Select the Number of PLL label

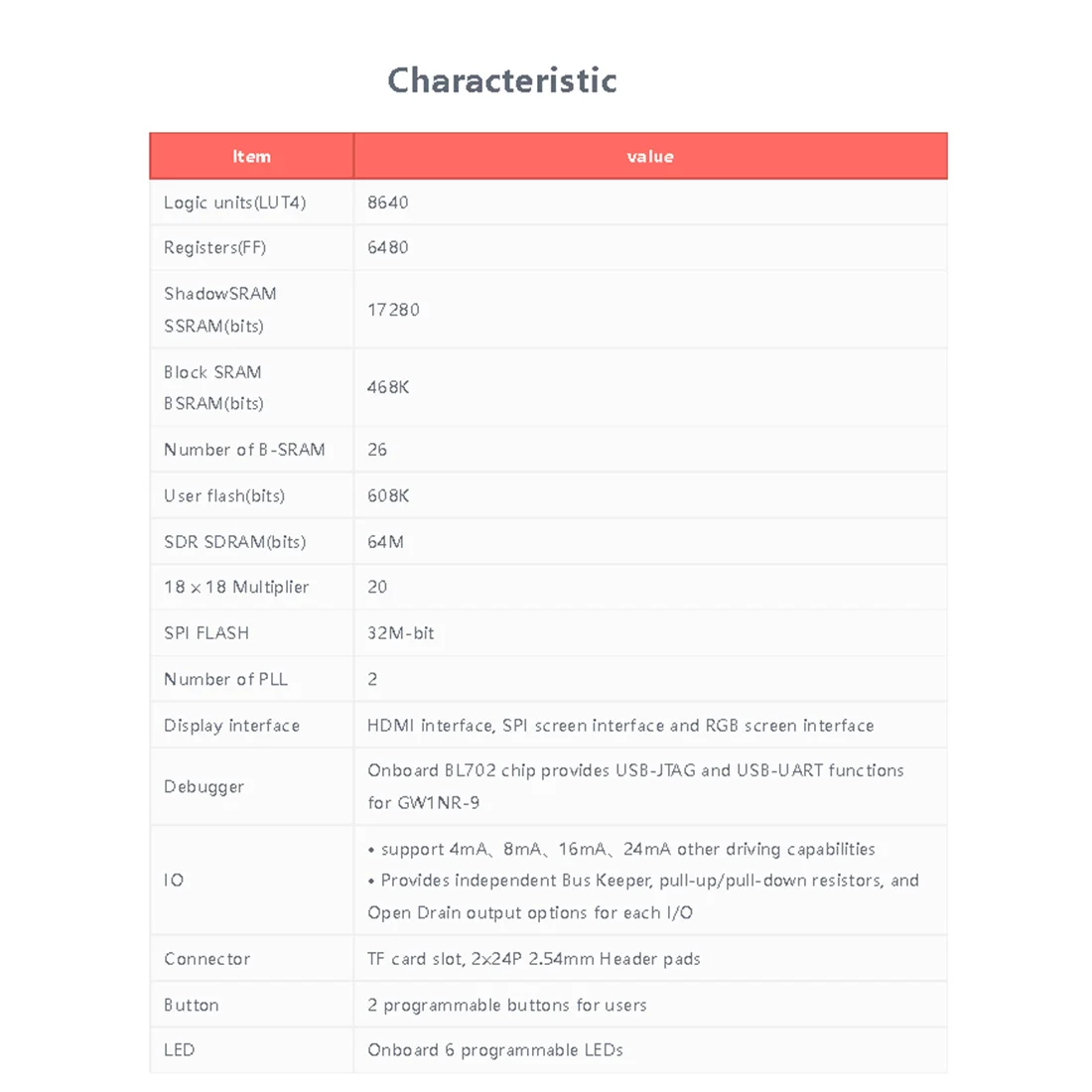coord(225,679)
